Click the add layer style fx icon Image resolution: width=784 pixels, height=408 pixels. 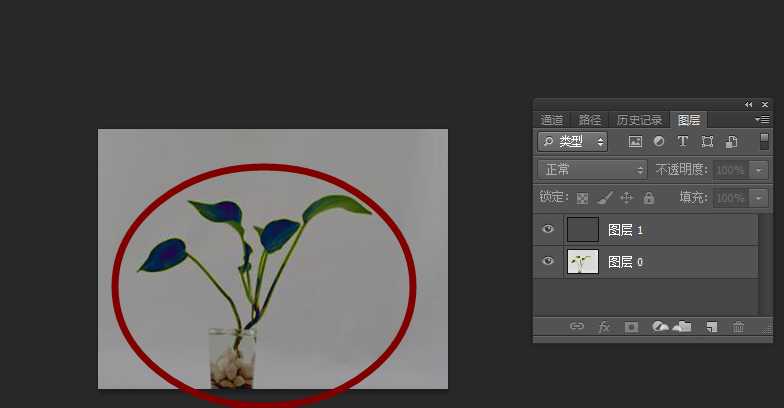(604, 327)
